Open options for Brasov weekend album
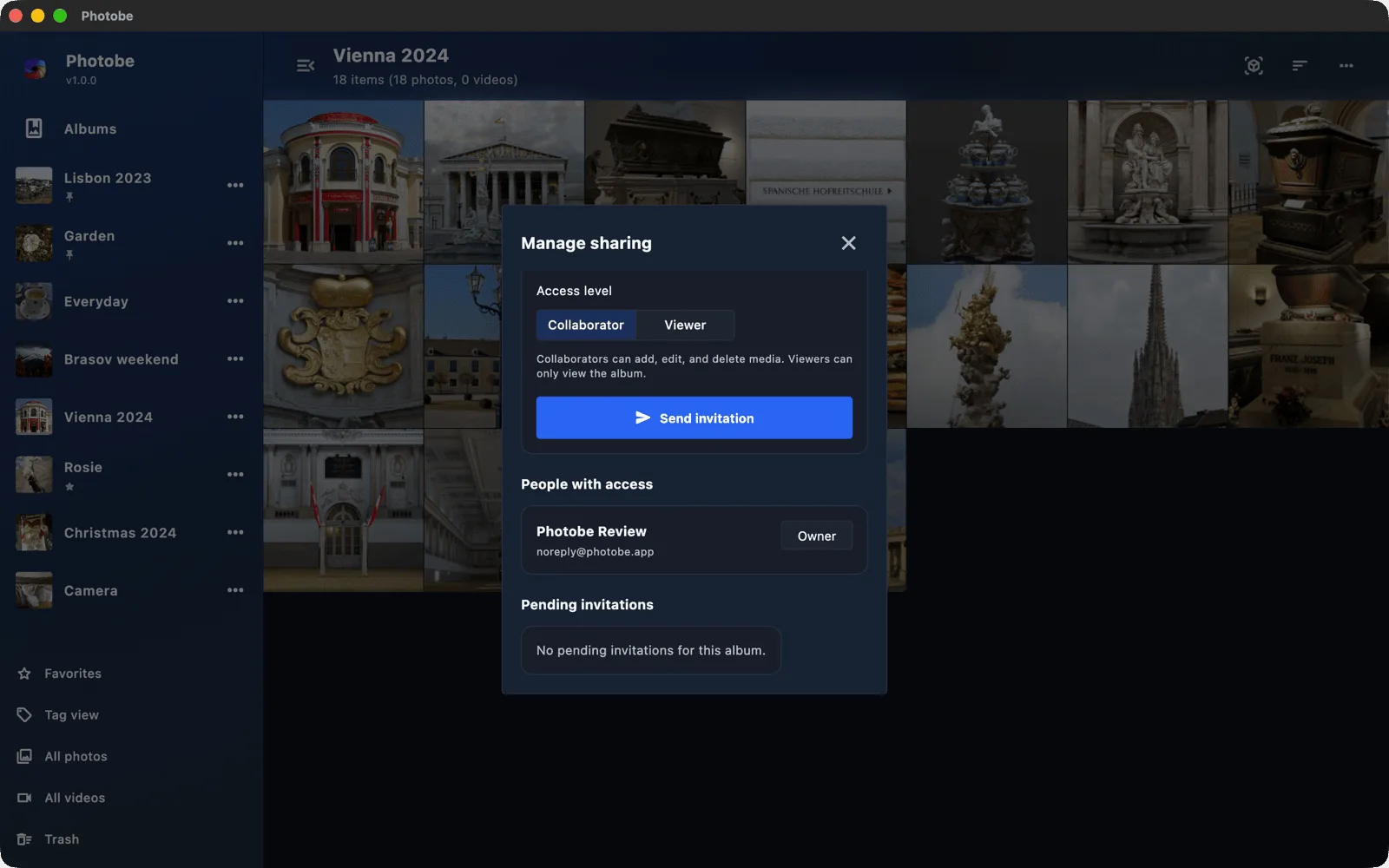This screenshot has width=1389, height=868. [x=235, y=358]
